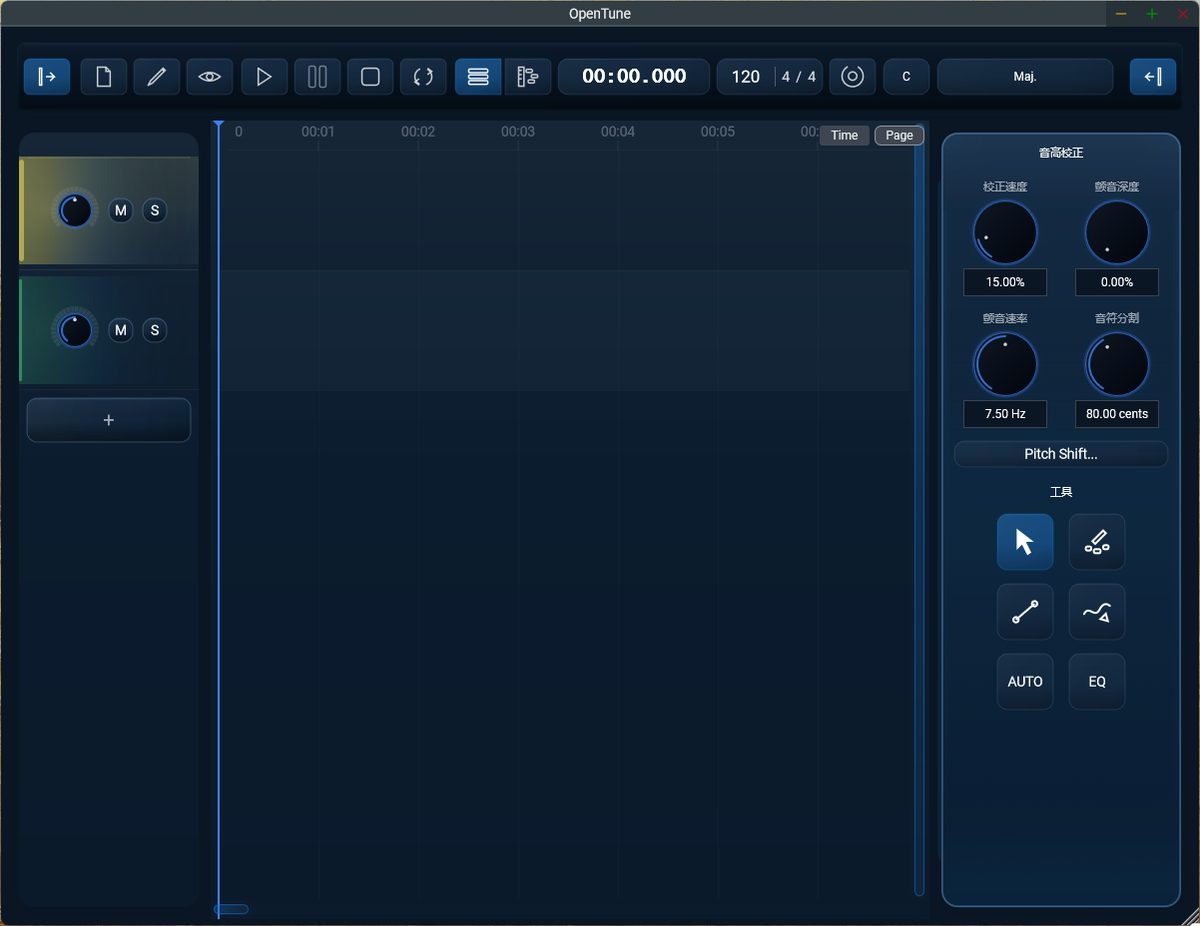This screenshot has width=1200, height=926.
Task: Open the Pitch Shift... dialog
Action: click(x=1061, y=454)
